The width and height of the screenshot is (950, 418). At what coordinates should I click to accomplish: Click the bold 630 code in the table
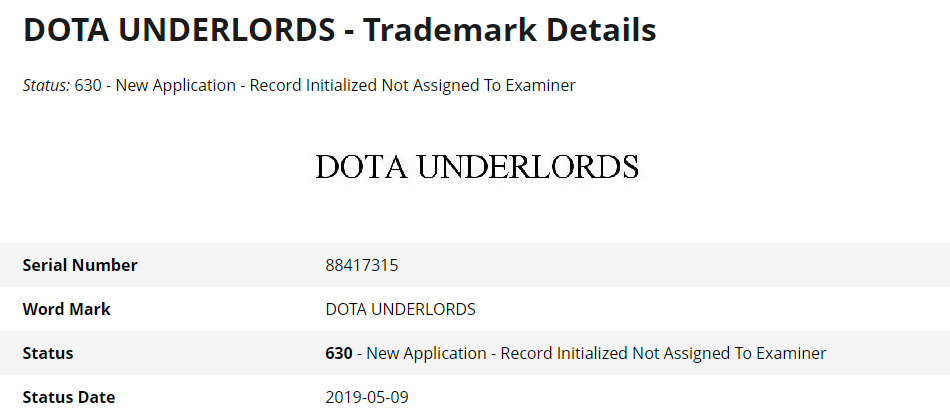[x=339, y=353]
